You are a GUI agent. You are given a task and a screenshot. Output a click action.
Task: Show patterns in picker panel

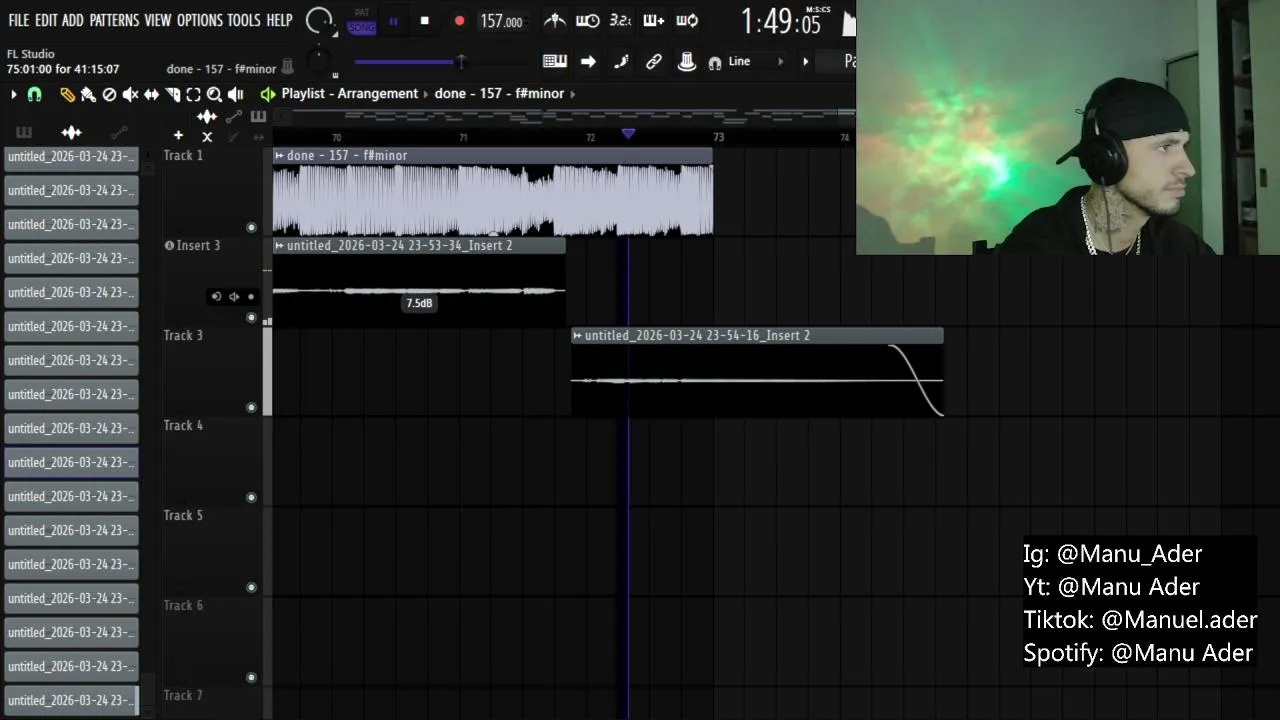coord(24,132)
